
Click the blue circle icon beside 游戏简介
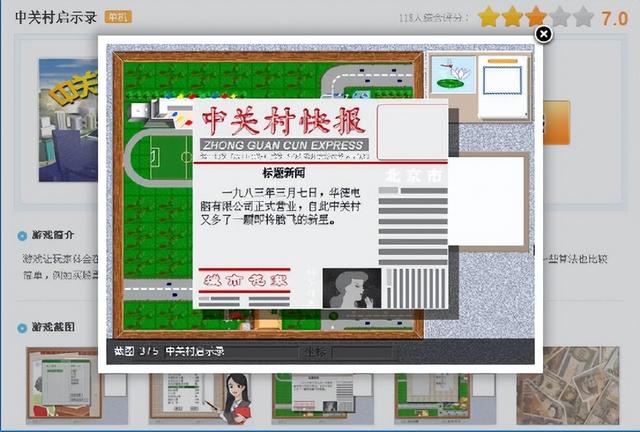pos(21,237)
